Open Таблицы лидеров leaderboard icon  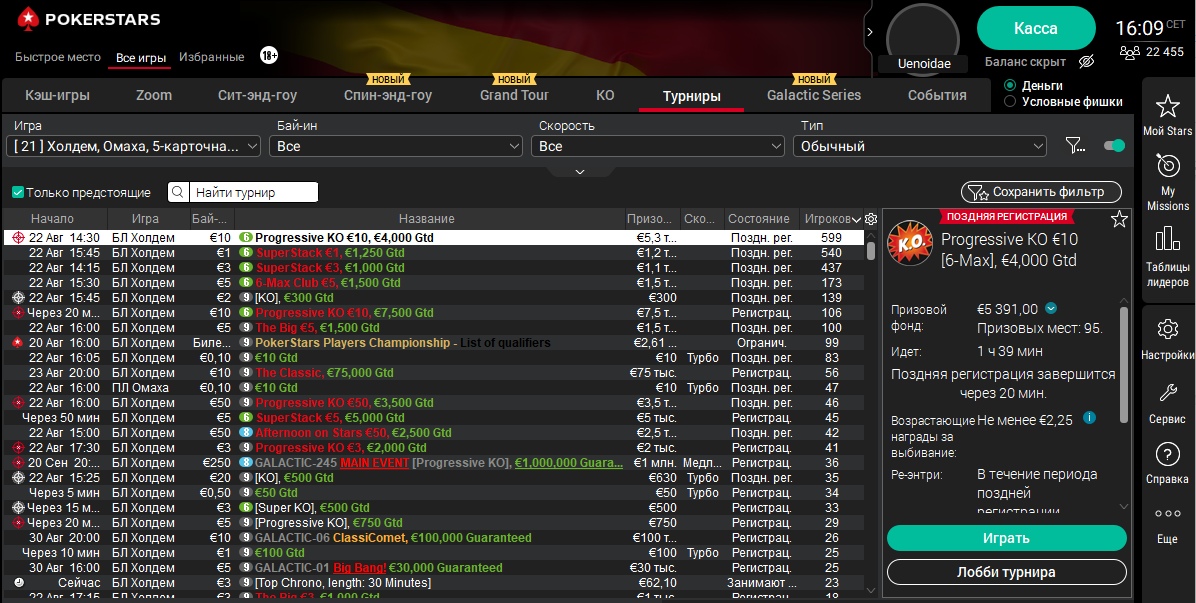click(1167, 239)
